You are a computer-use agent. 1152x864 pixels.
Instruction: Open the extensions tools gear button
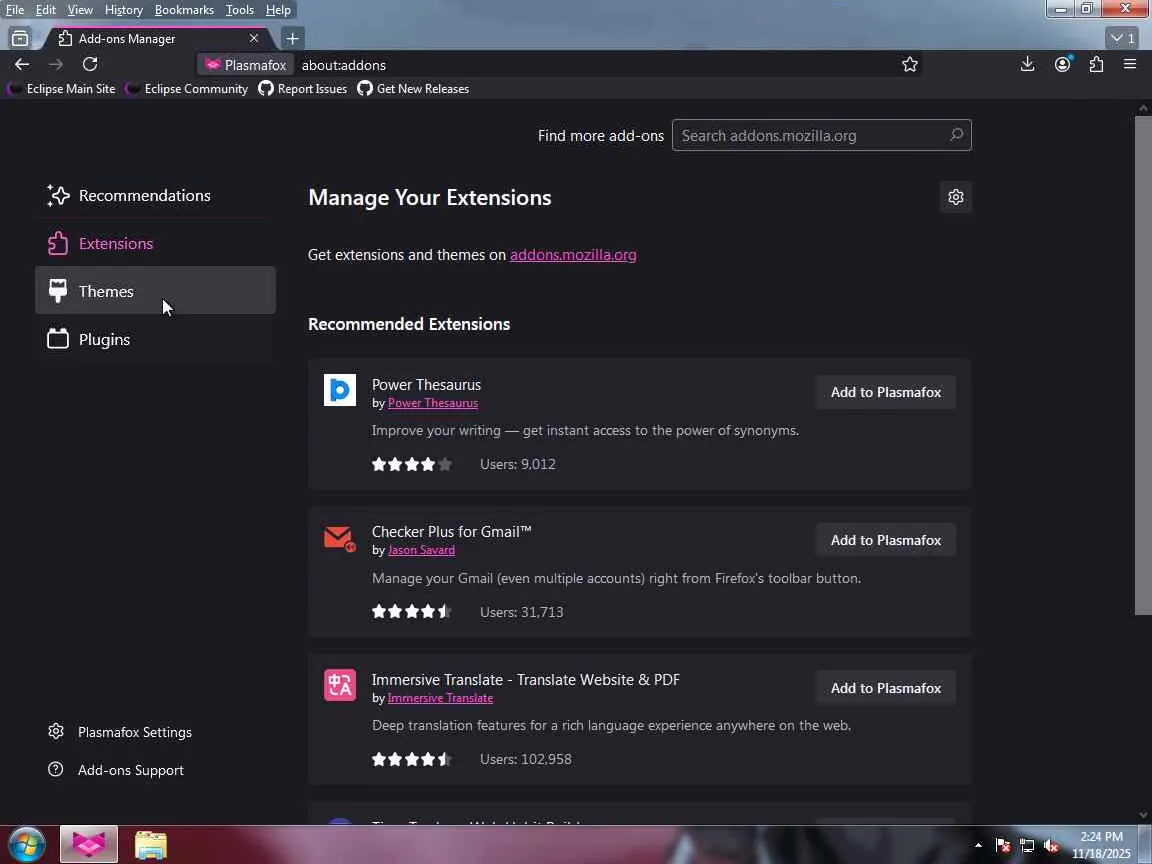pos(956,197)
